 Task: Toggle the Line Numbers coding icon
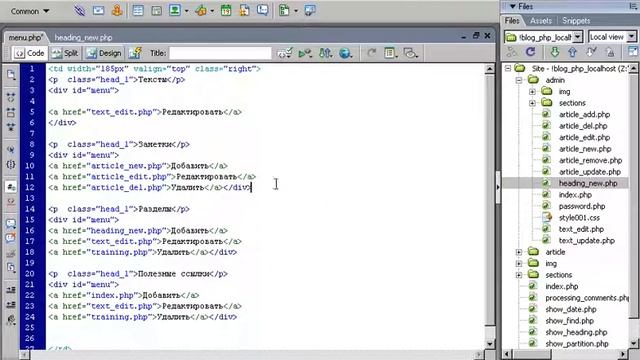[11, 187]
